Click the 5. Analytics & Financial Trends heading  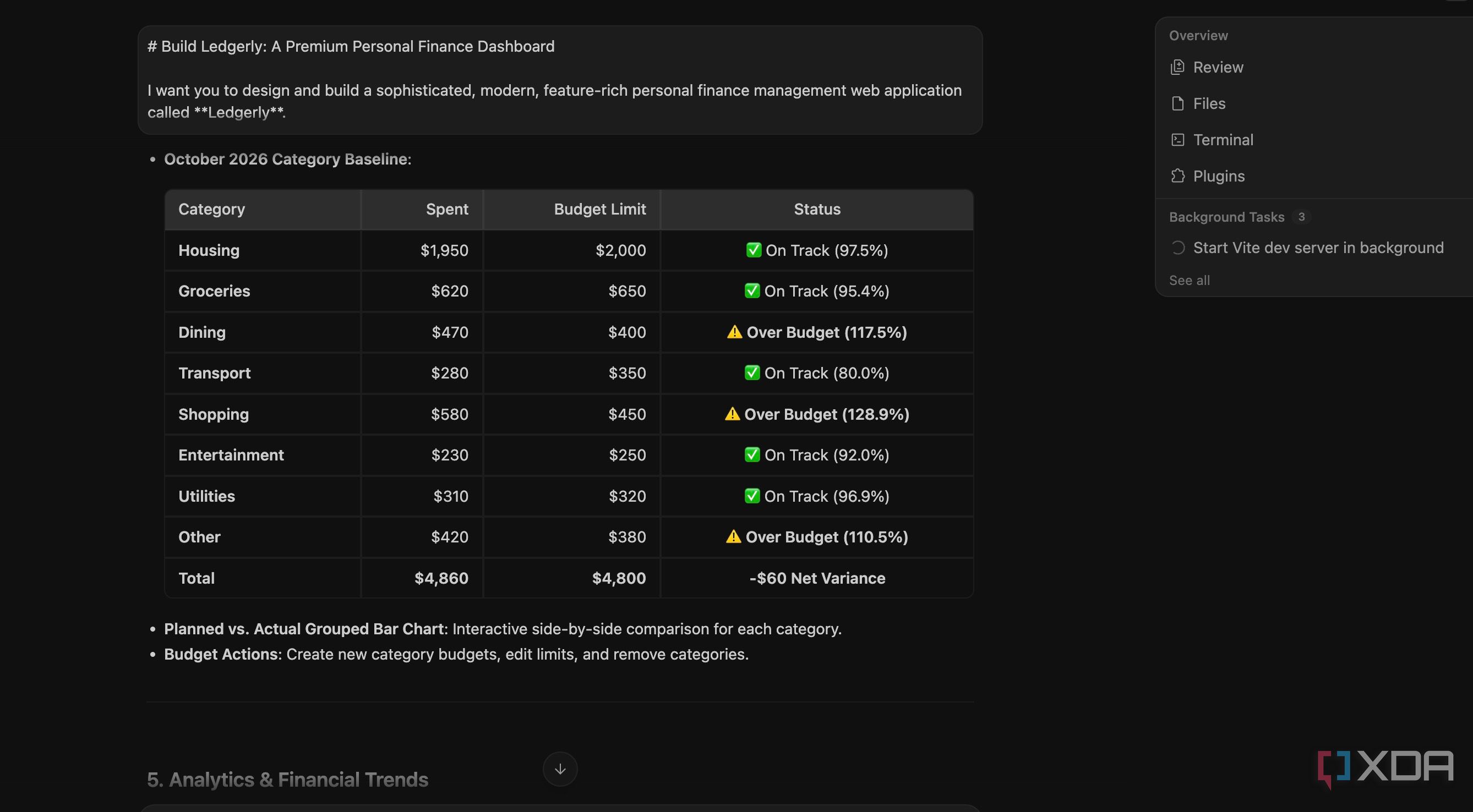(x=287, y=780)
